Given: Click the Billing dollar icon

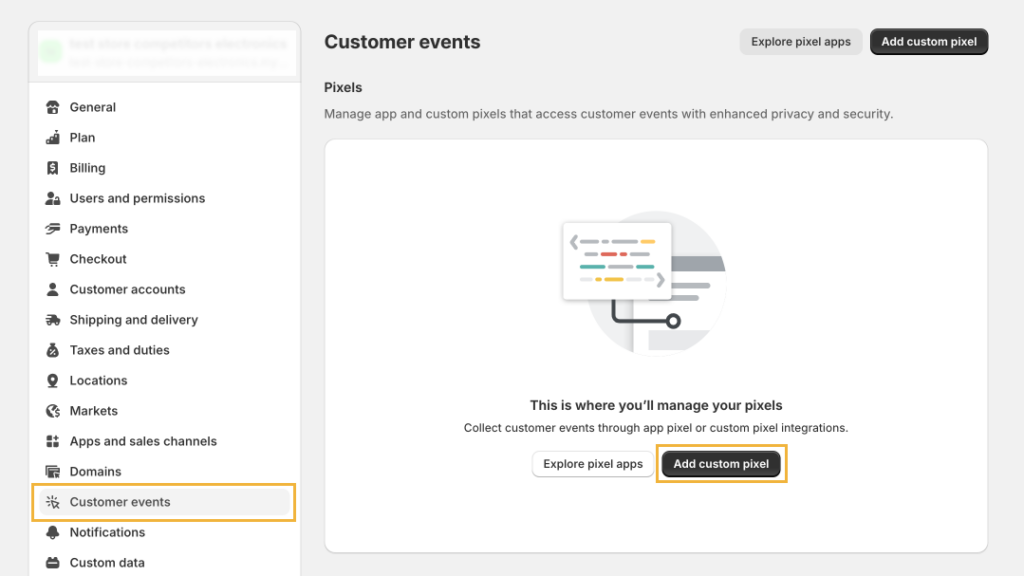Looking at the screenshot, I should pos(53,168).
